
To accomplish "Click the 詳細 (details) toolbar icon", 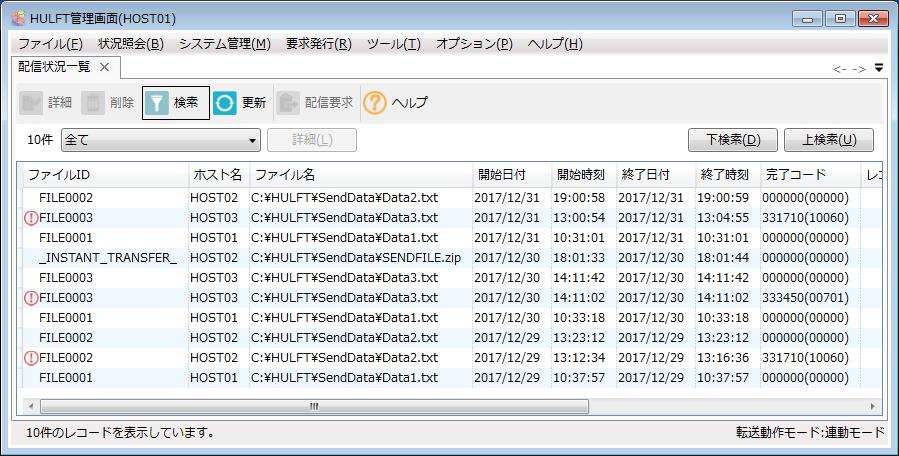I will [x=31, y=103].
